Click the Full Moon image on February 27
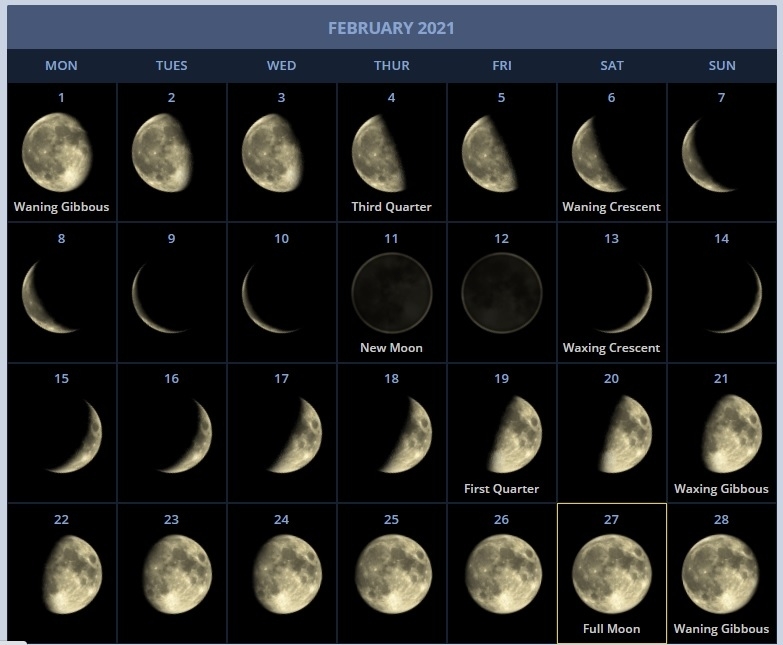Image resolution: width=783 pixels, height=645 pixels. coord(612,575)
